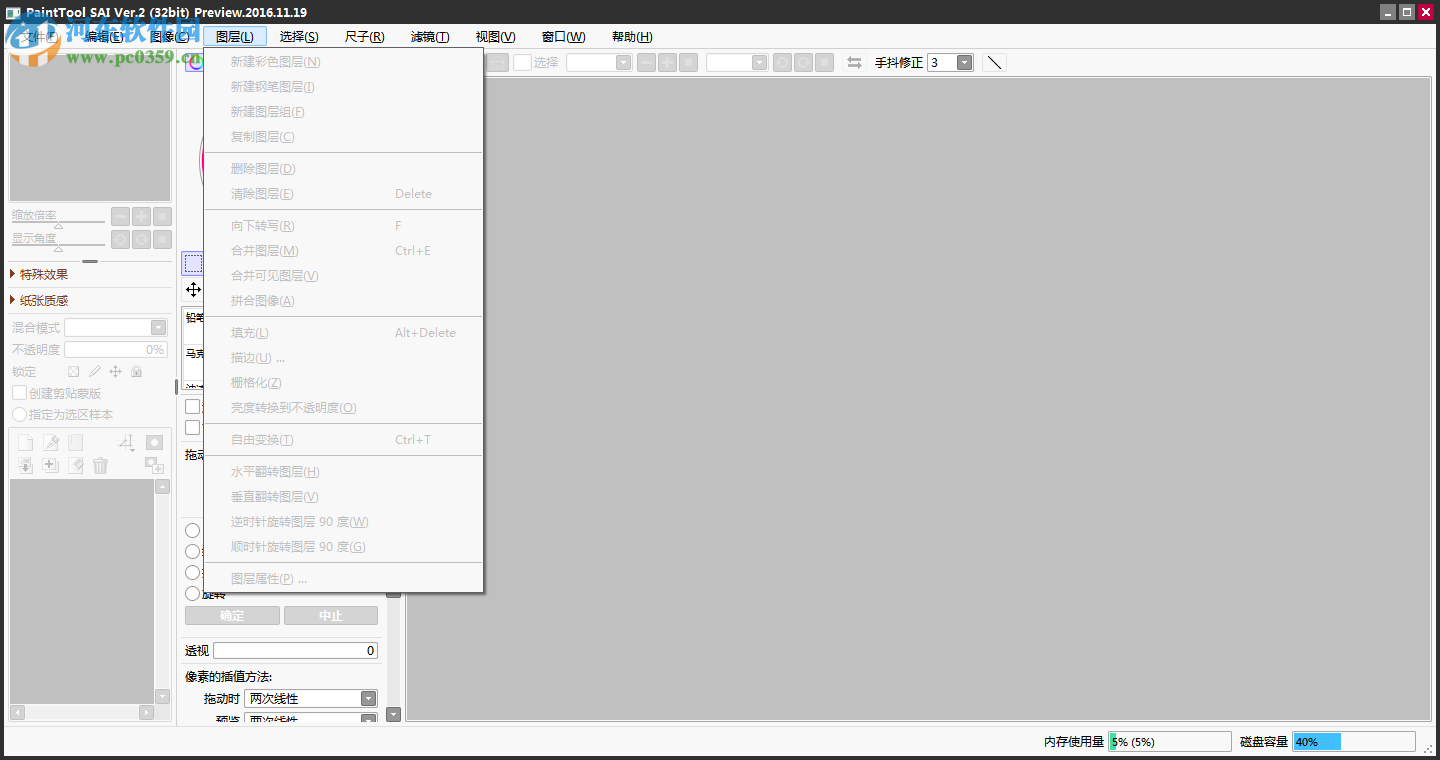Click the trash (delete layer) icon
1440x760 pixels.
tap(100, 465)
